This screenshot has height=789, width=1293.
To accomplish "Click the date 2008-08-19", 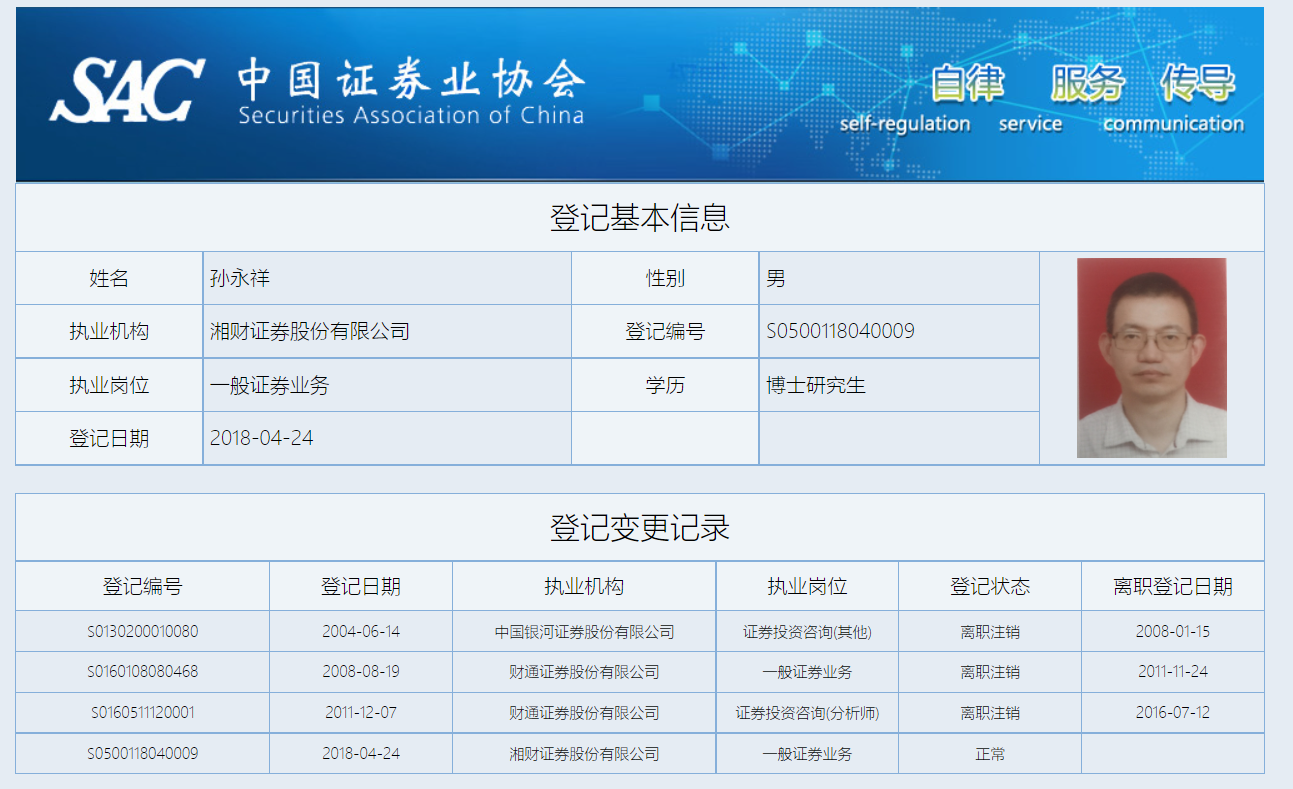I will pos(361,671).
